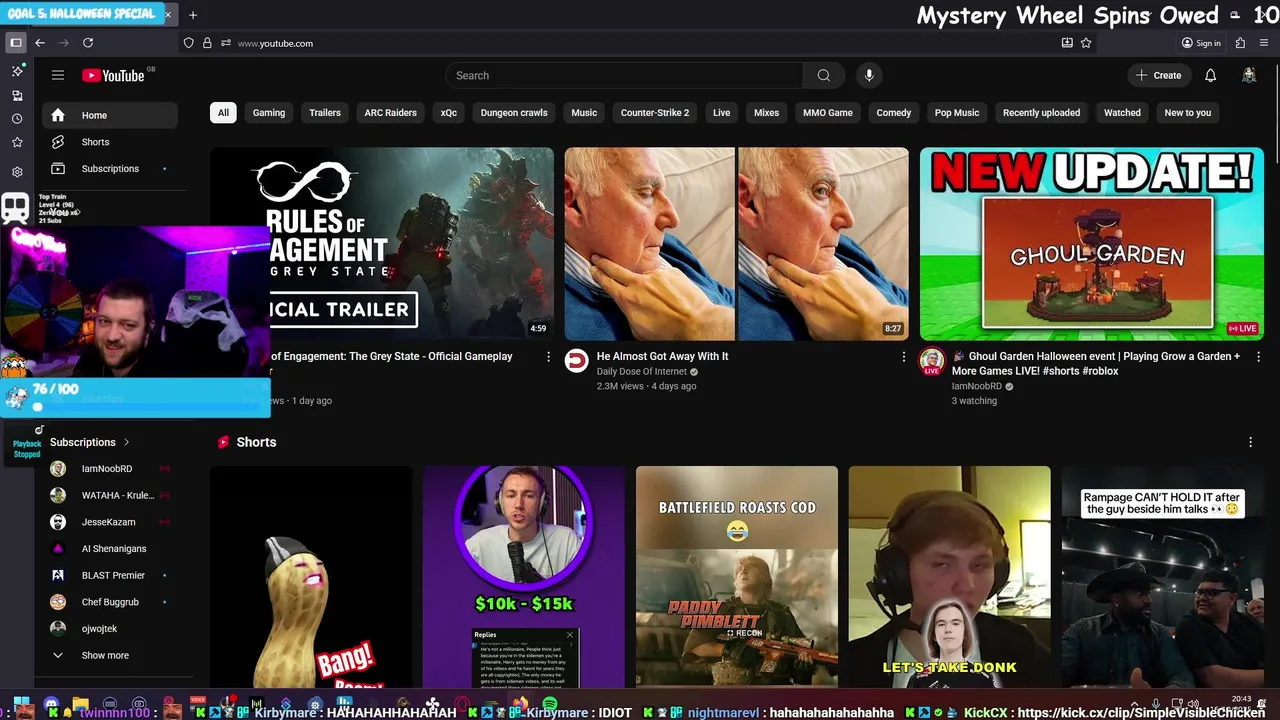Select the Dungeon crawls chip
Image resolution: width=1280 pixels, height=720 pixels.
[514, 113]
